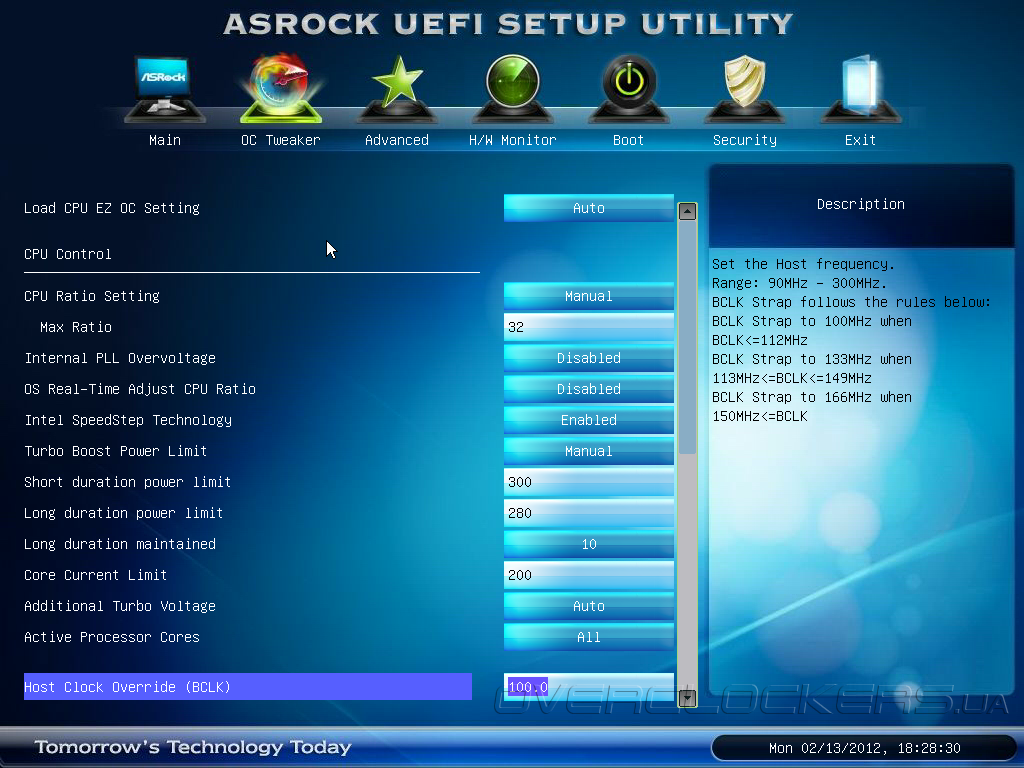Click Host Clock Override field 100.0
Viewport: 1024px width, 768px height.
point(588,687)
